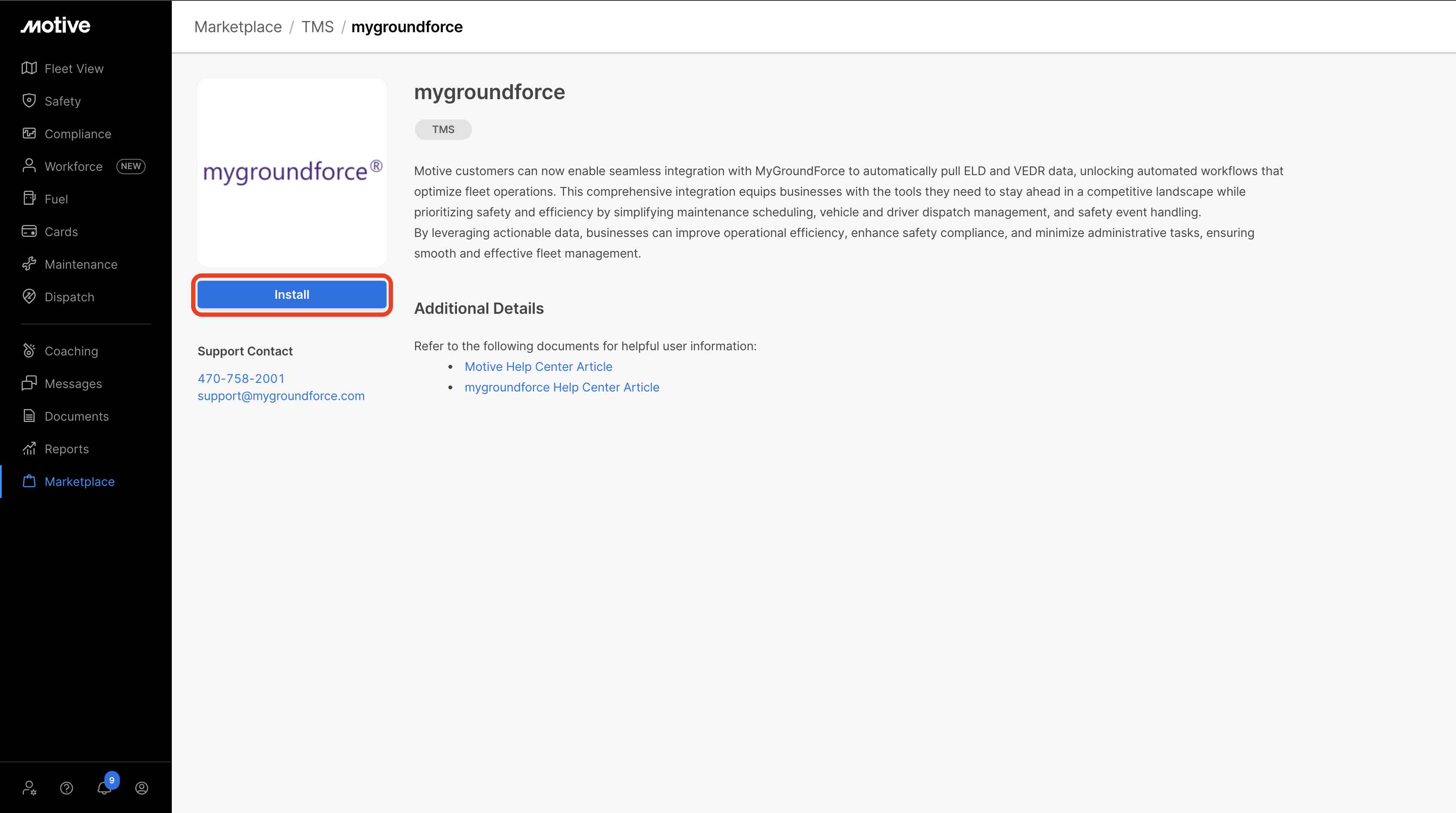Open mygroundforce Help Center Article link
Viewport: 1456px width, 813px height.
click(x=562, y=387)
